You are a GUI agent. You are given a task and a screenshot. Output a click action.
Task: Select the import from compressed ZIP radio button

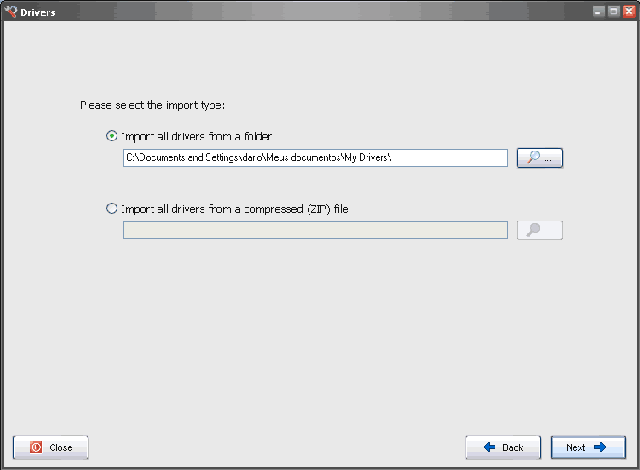click(x=111, y=208)
